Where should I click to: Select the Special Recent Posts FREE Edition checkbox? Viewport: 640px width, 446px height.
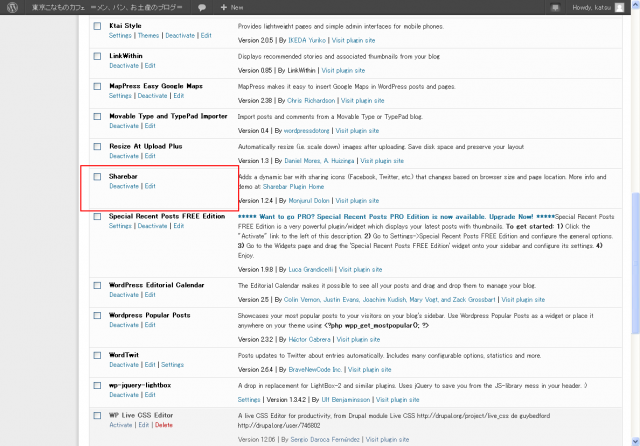97,217
